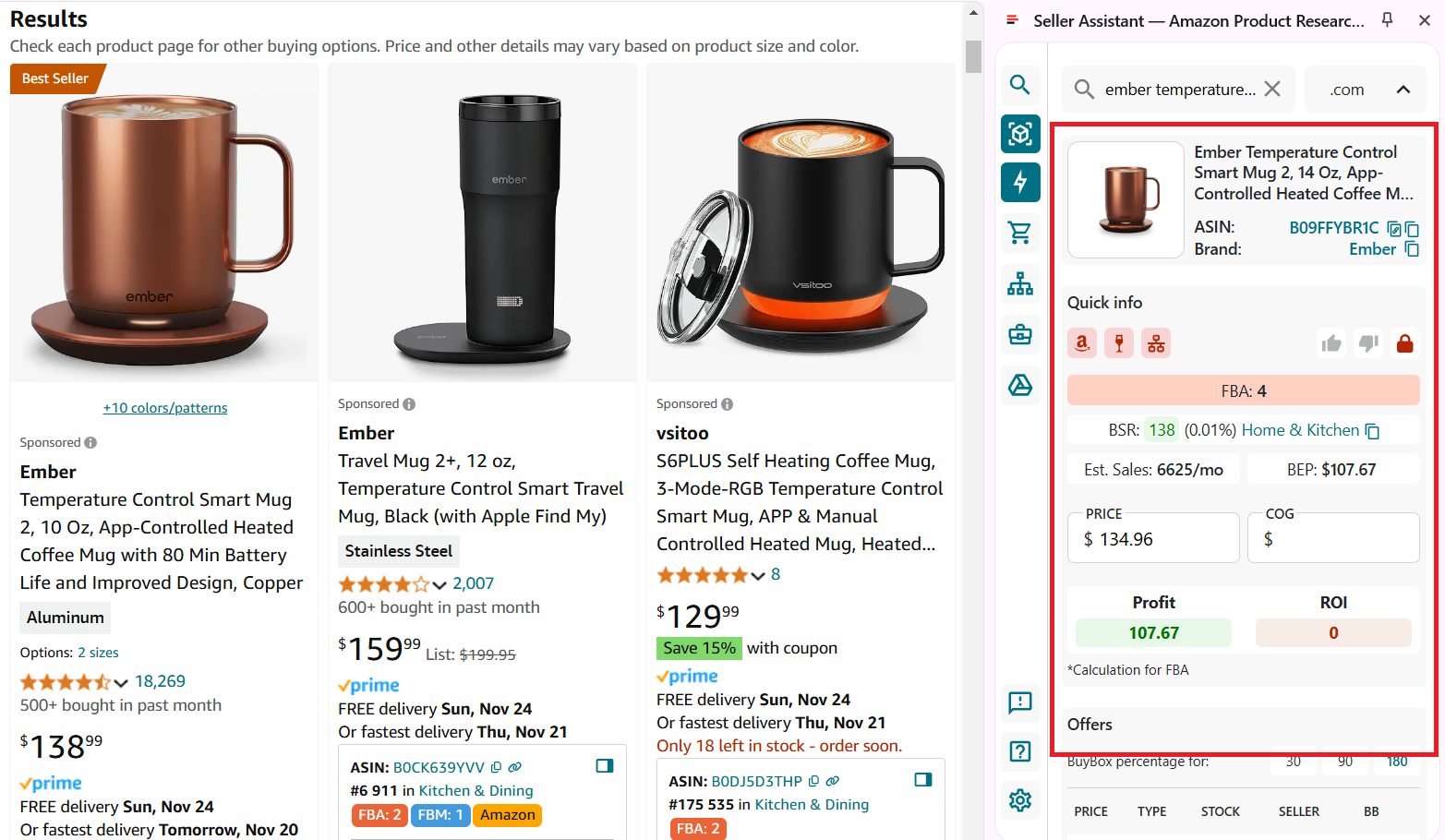1445x840 pixels.
Task: Select 30-day BuyBox percentage option
Action: pyautogui.click(x=1293, y=762)
